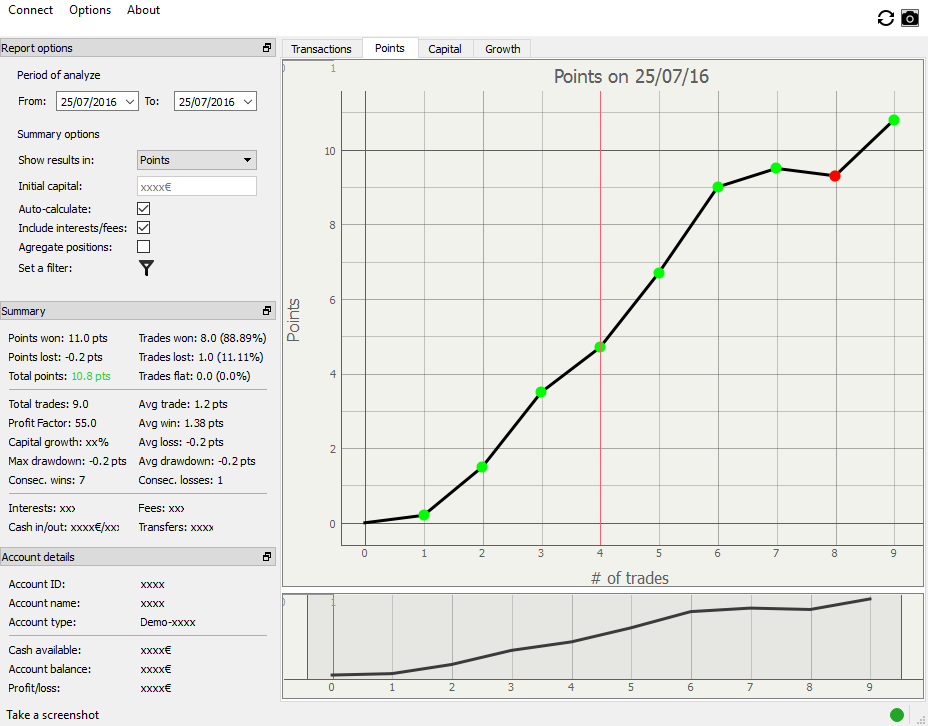Click the green data point at trade 3

[x=540, y=392]
